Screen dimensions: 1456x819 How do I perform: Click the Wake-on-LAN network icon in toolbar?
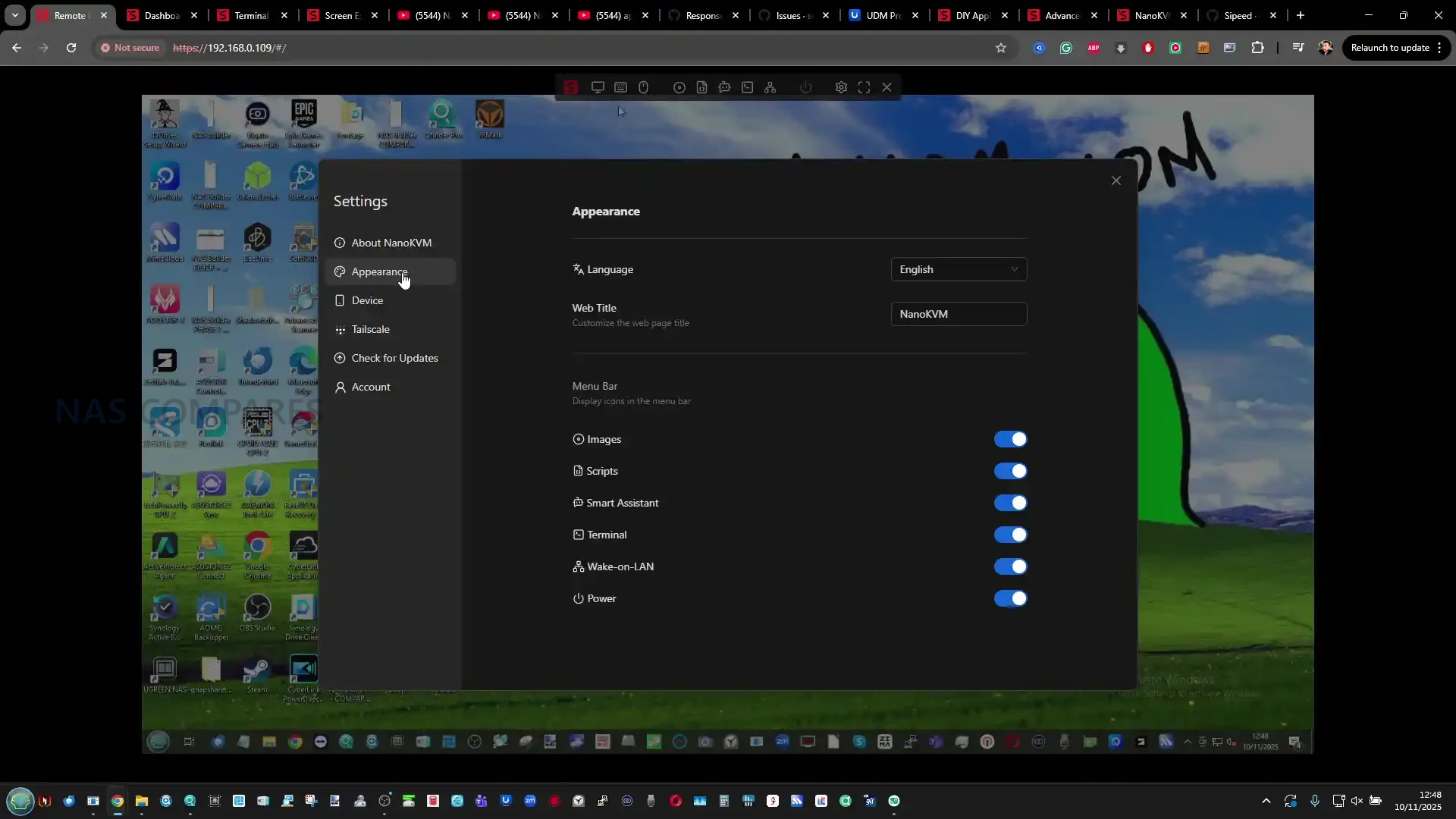tap(770, 87)
